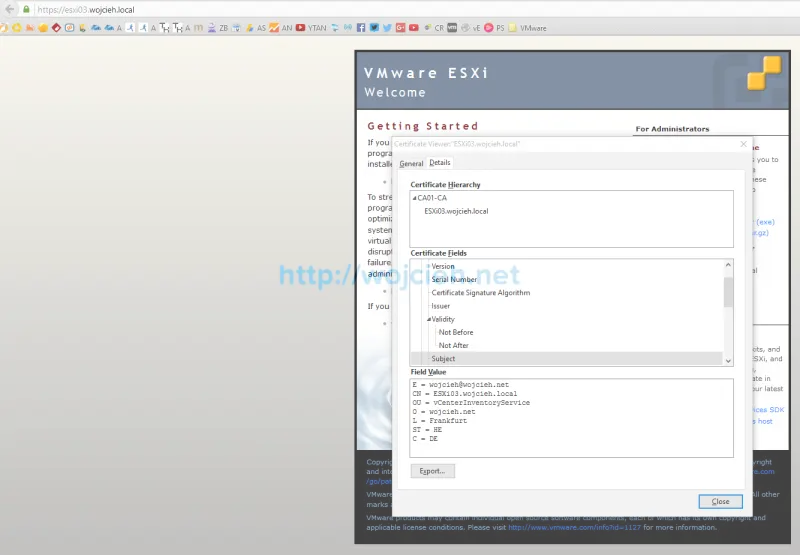Click Certificate Fields scrollbar up arrow
The image size is (800, 555).
pyautogui.click(x=728, y=265)
